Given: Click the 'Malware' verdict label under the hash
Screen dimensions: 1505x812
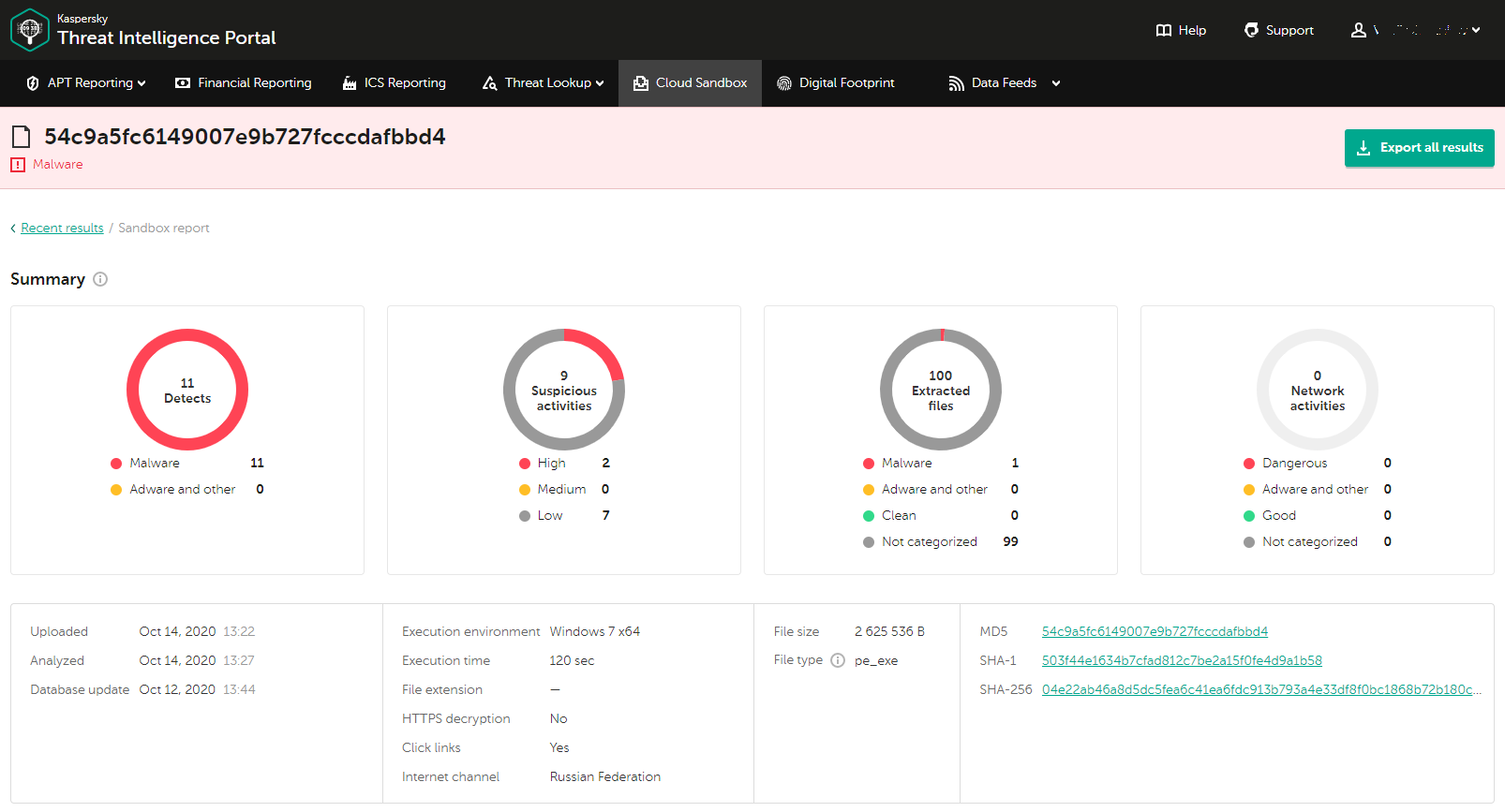Looking at the screenshot, I should point(58,165).
